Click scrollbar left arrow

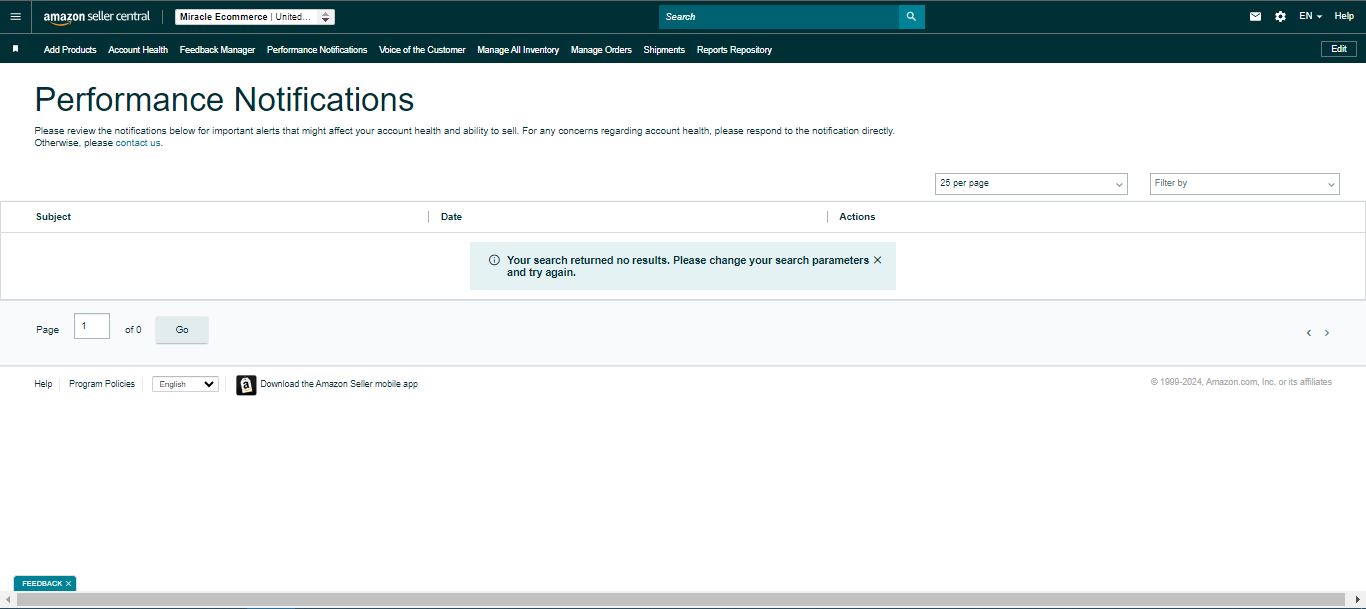coord(6,599)
